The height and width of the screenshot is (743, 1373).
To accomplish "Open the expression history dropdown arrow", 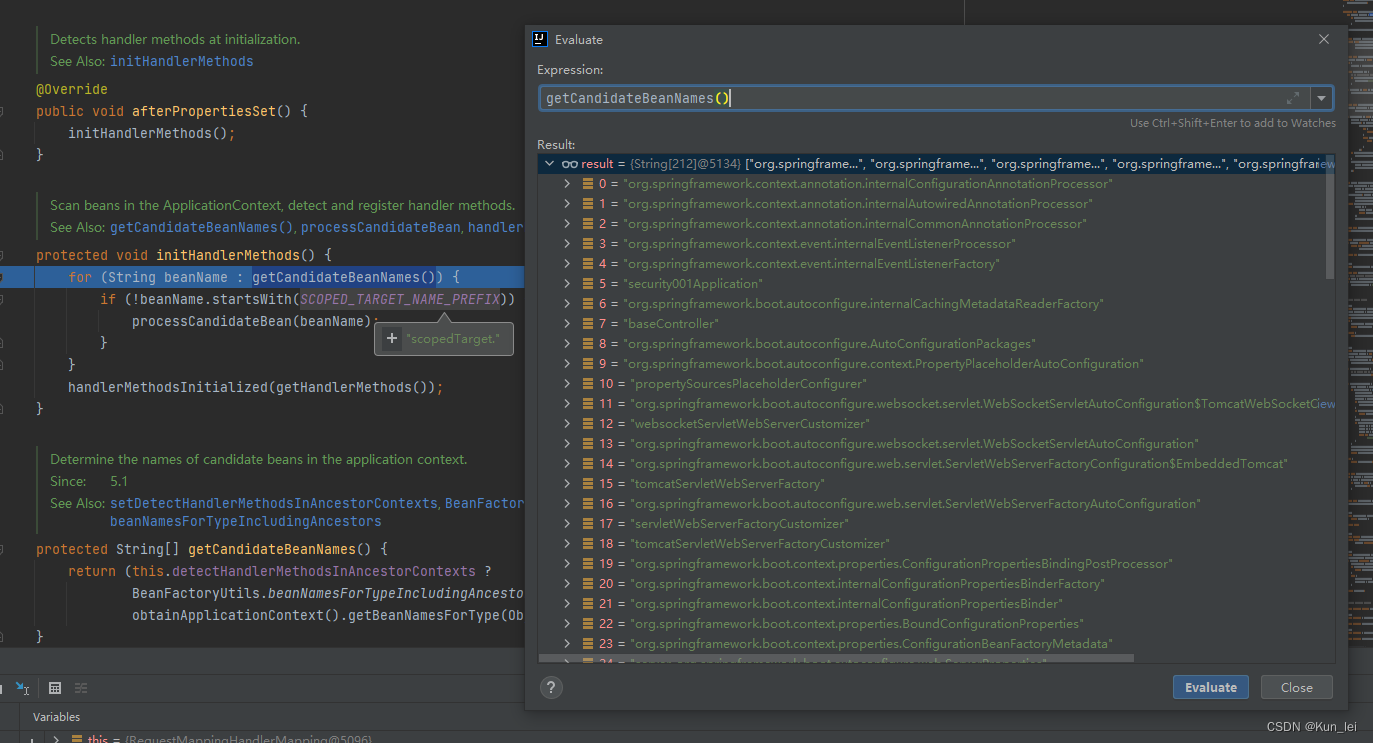I will [x=1322, y=98].
